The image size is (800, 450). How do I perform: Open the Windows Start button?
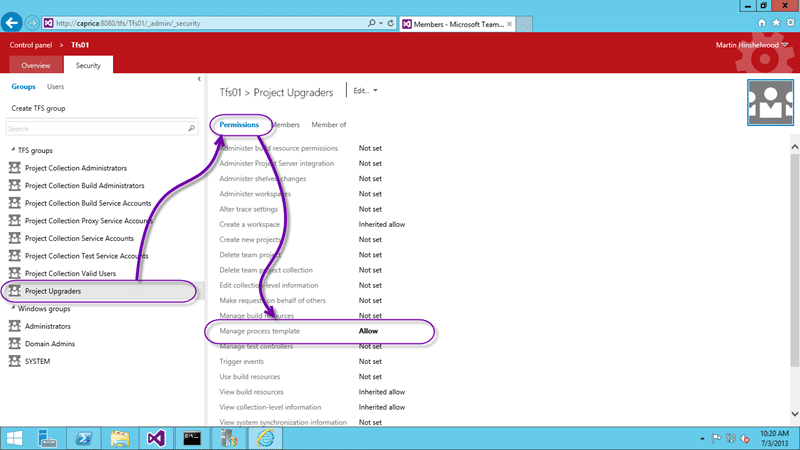click(x=15, y=438)
